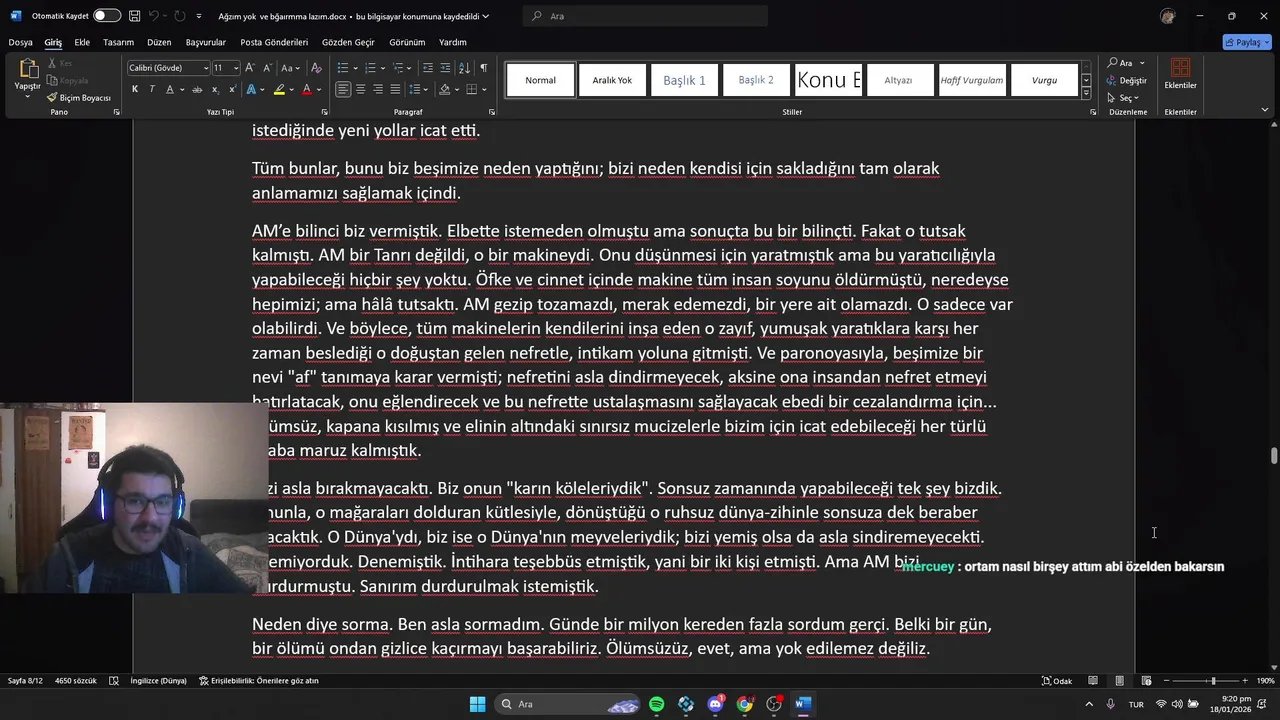Enable Odak focus mode
Viewport: 1280px width, 720px height.
point(1057,681)
